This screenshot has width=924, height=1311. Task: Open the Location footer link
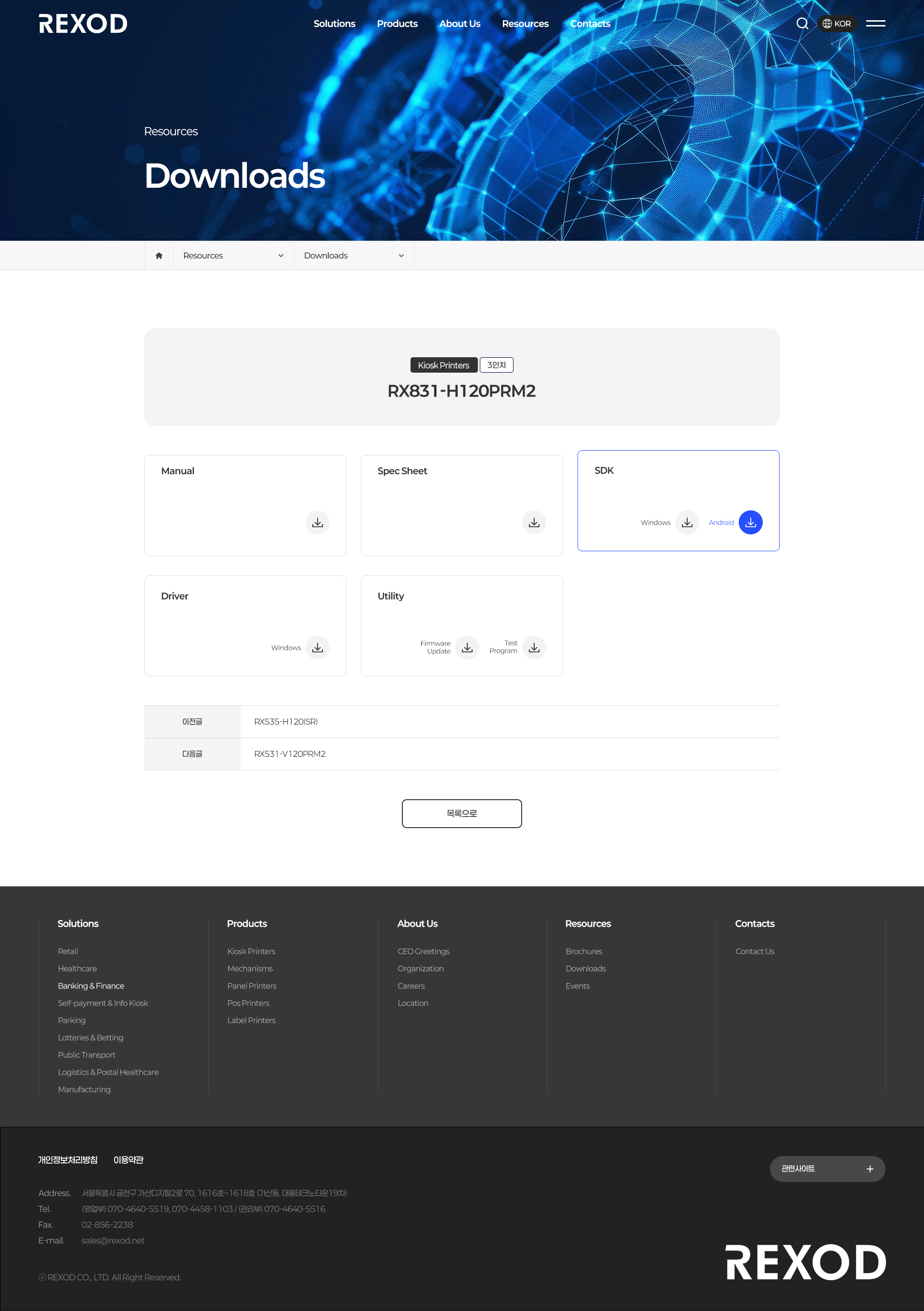click(412, 1003)
